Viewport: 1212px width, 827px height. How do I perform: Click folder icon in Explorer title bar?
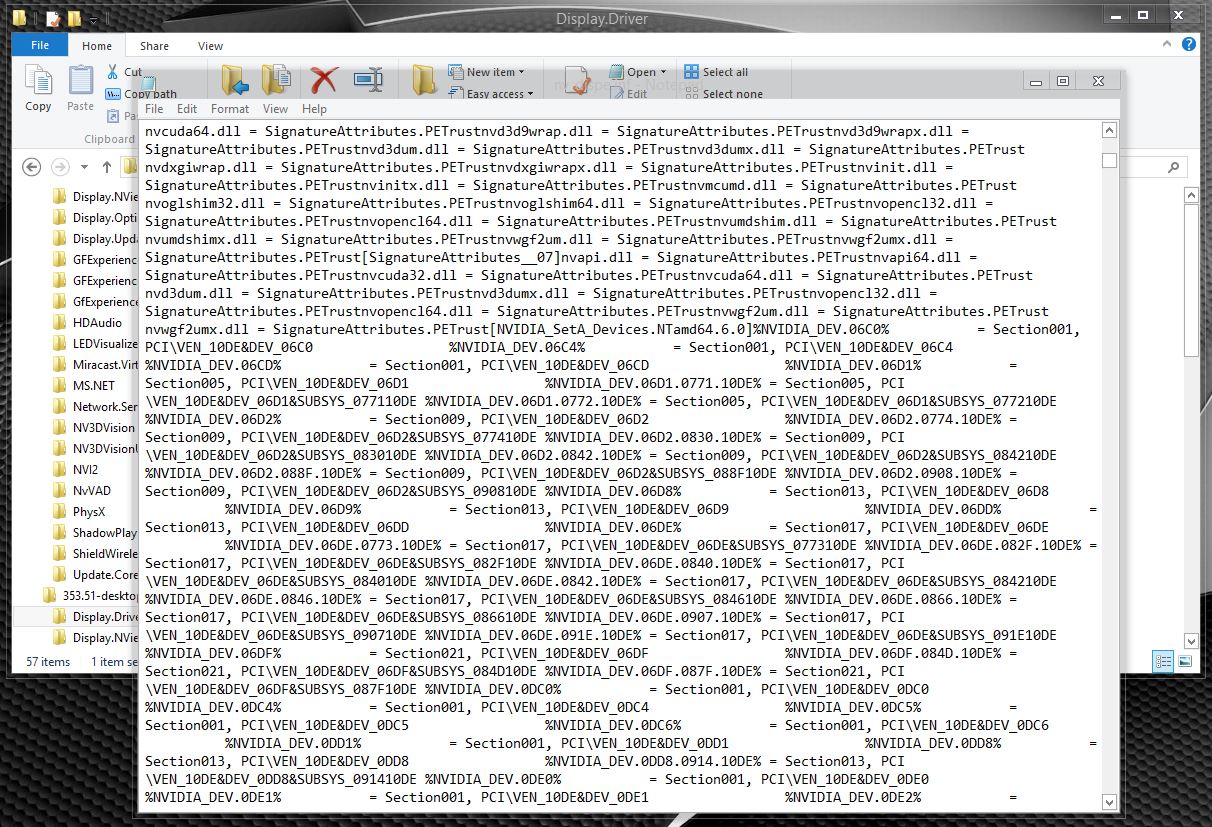click(19, 18)
